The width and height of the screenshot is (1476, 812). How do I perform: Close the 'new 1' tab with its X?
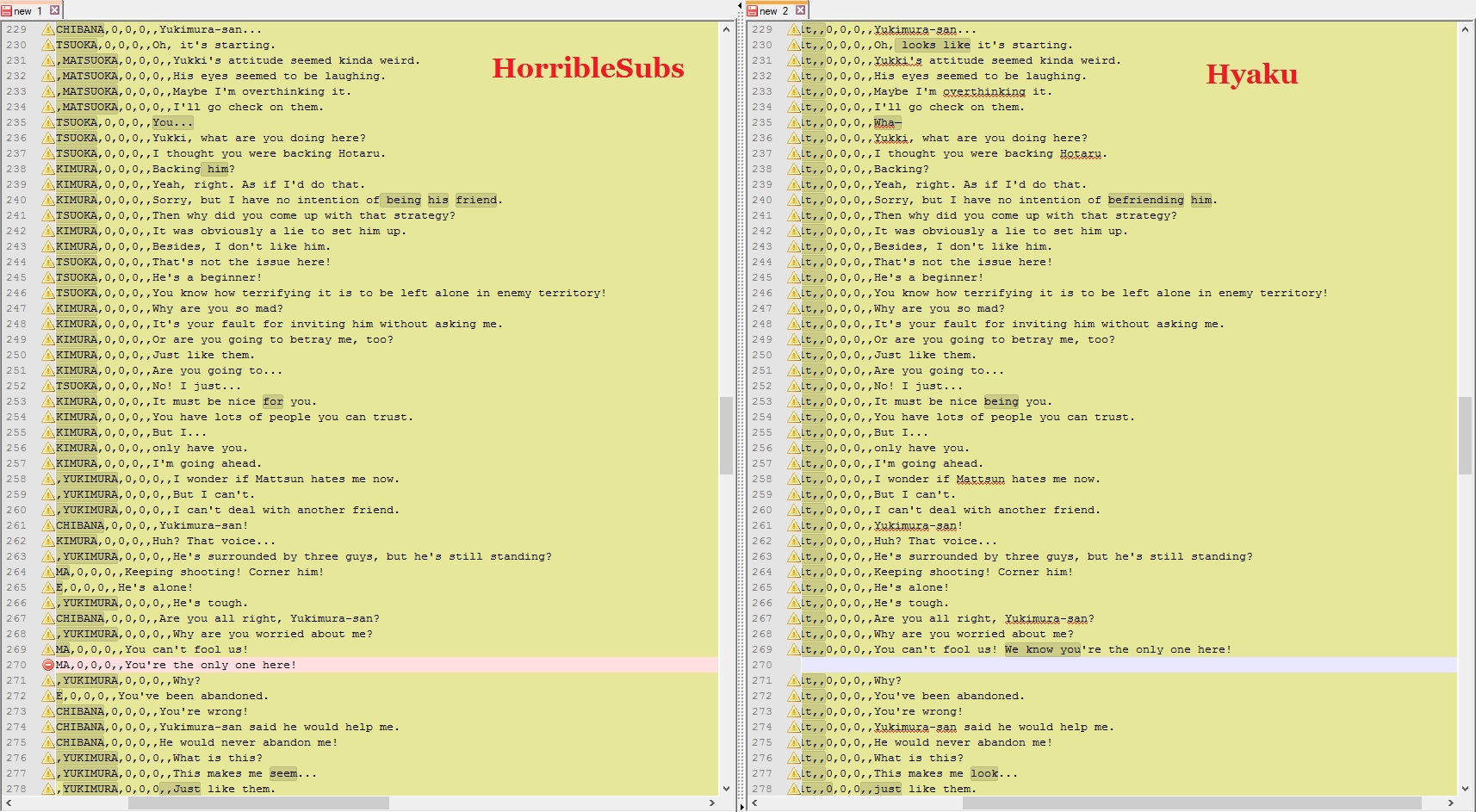(x=54, y=10)
